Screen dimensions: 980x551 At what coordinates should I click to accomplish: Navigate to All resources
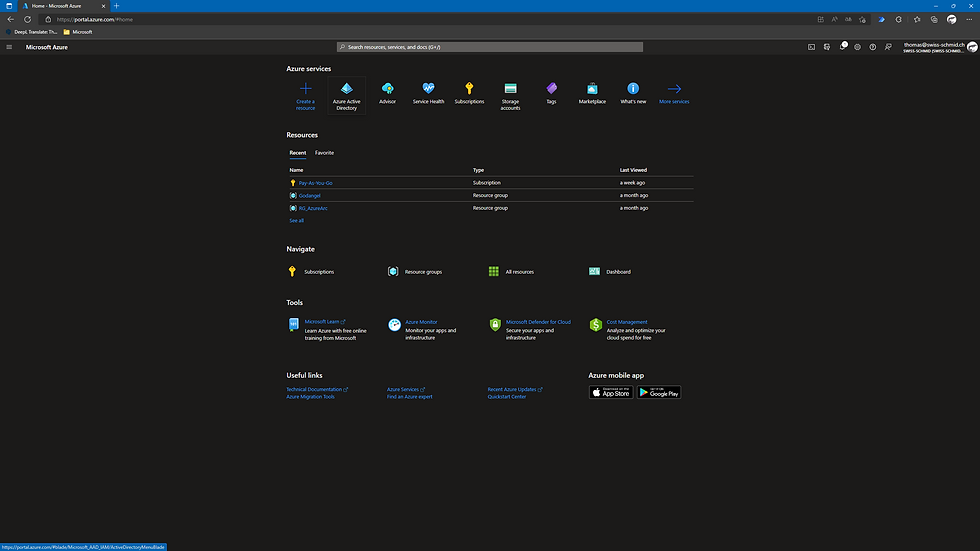511,272
